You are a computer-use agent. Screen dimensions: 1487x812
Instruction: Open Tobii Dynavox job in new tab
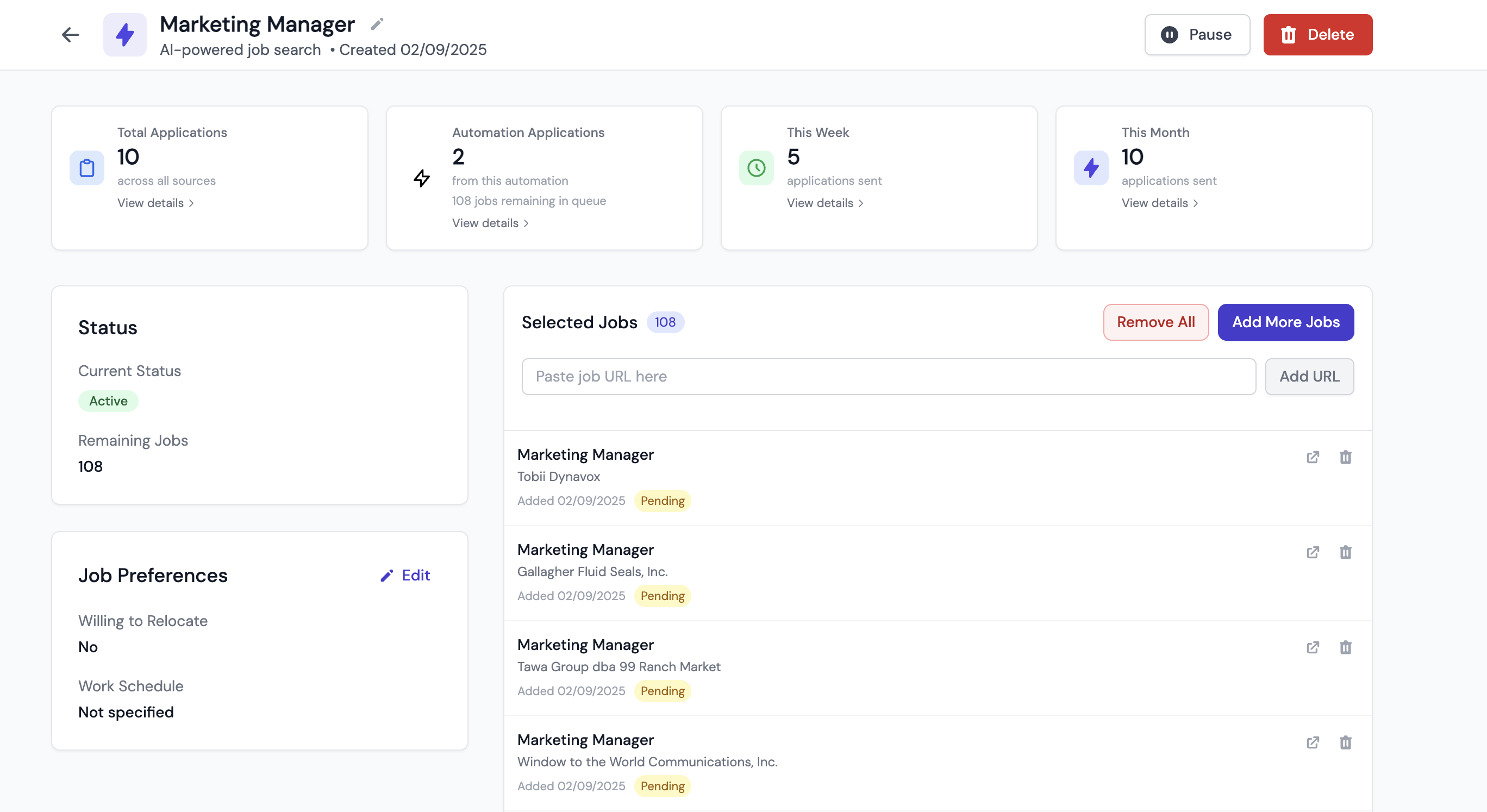1313,457
